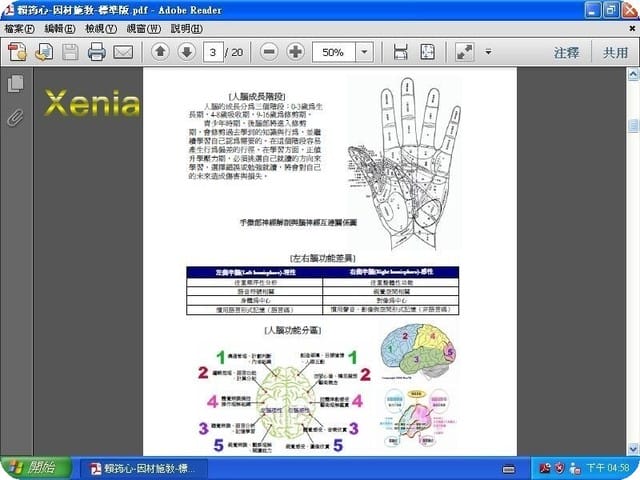This screenshot has height=480, width=640.
Task: Click the Adobe tray icon
Action: (x=544, y=468)
